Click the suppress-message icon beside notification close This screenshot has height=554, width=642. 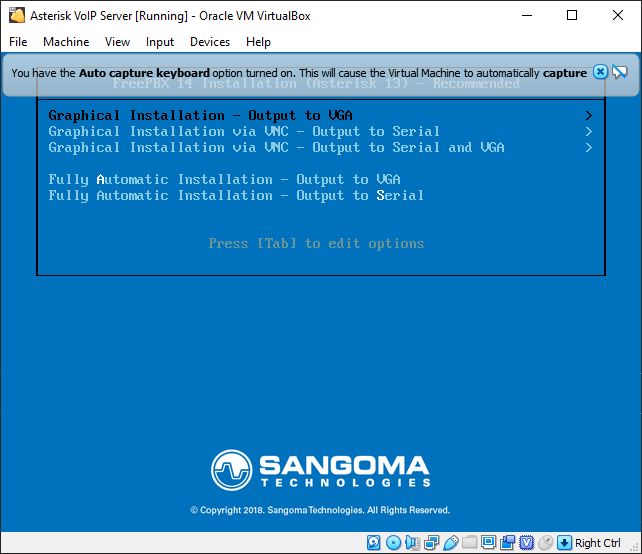point(620,72)
